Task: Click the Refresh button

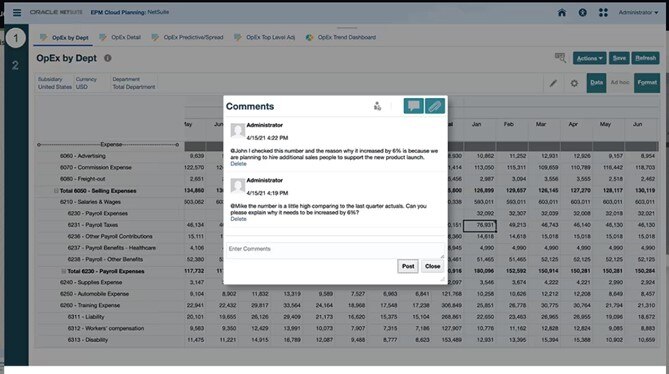Action: click(x=645, y=58)
